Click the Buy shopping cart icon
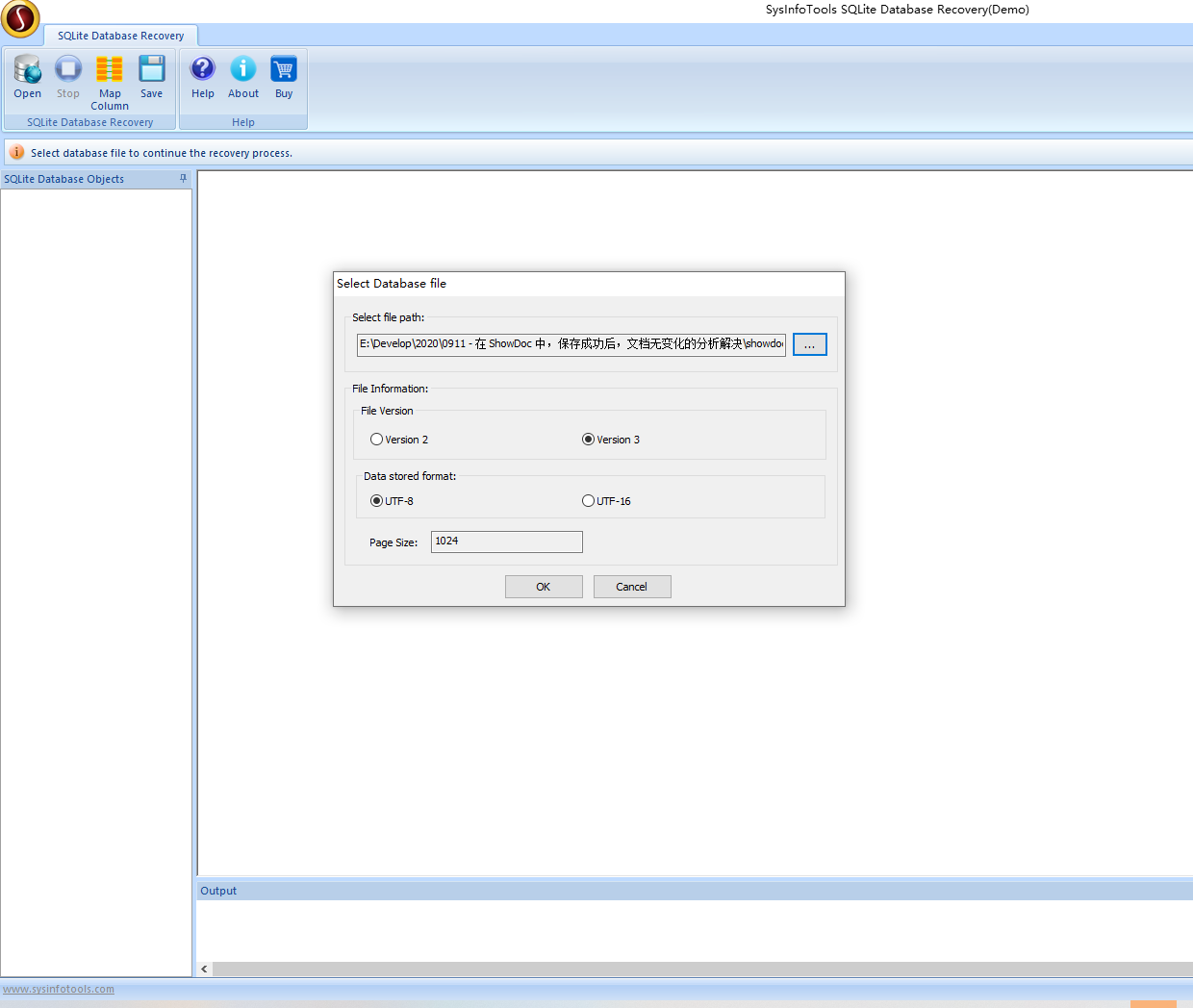Screen dimensions: 1193x1008 (x=284, y=77)
